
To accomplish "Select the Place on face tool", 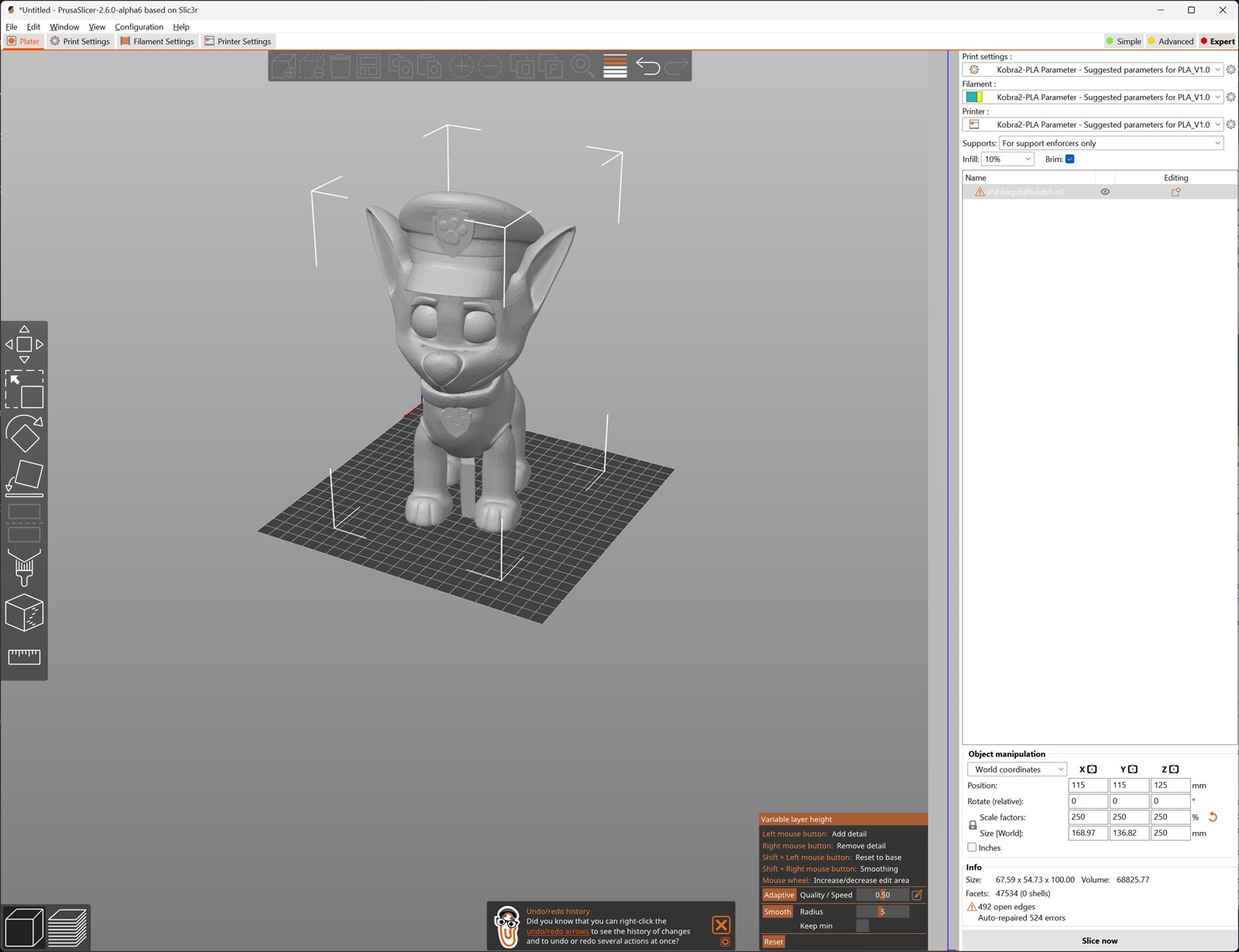I will pos(24,478).
